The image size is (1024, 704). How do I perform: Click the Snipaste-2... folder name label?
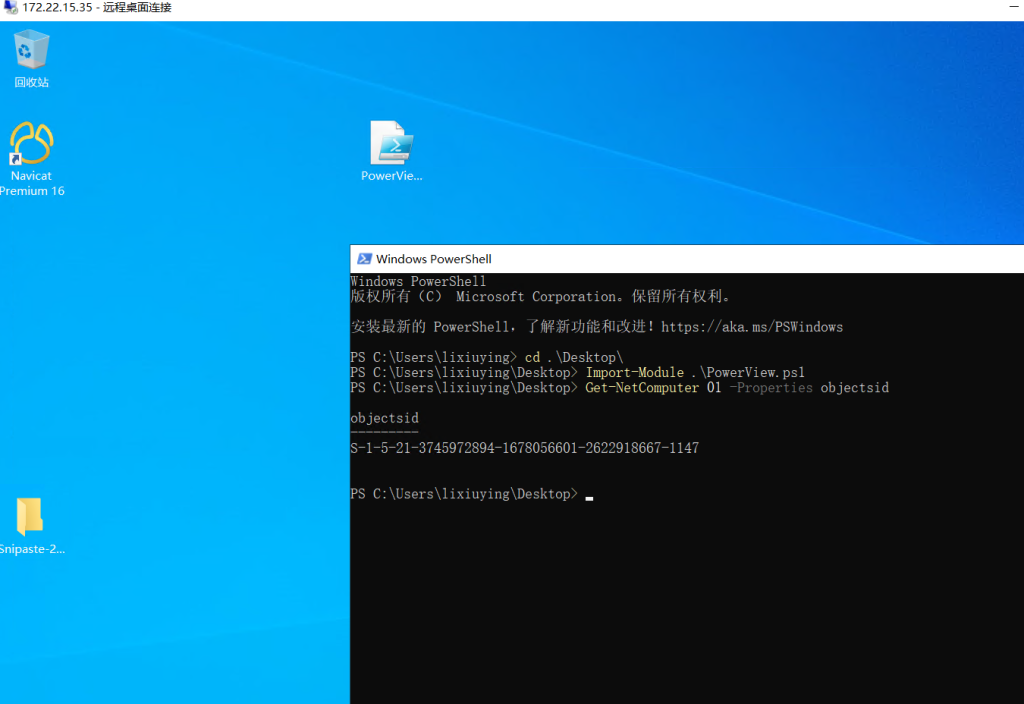pyautogui.click(x=31, y=549)
